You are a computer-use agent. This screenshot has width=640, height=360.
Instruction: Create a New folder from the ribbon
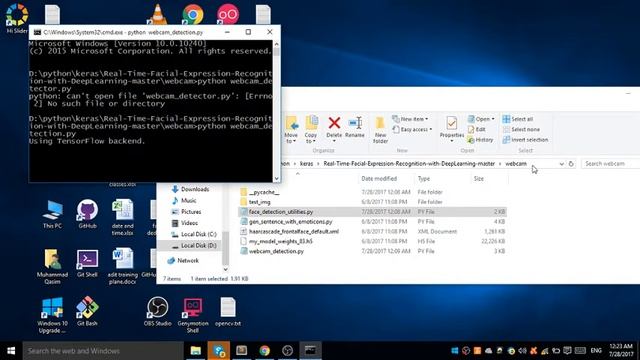(380, 130)
